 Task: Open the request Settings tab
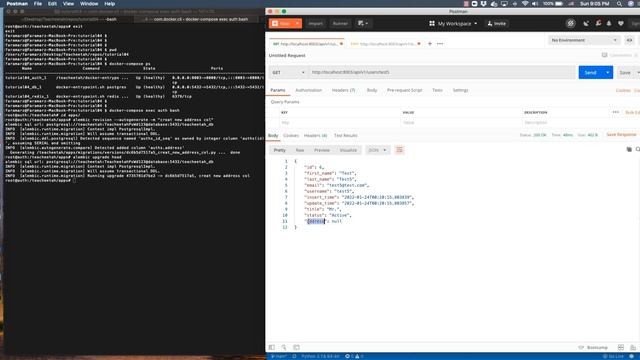click(460, 90)
